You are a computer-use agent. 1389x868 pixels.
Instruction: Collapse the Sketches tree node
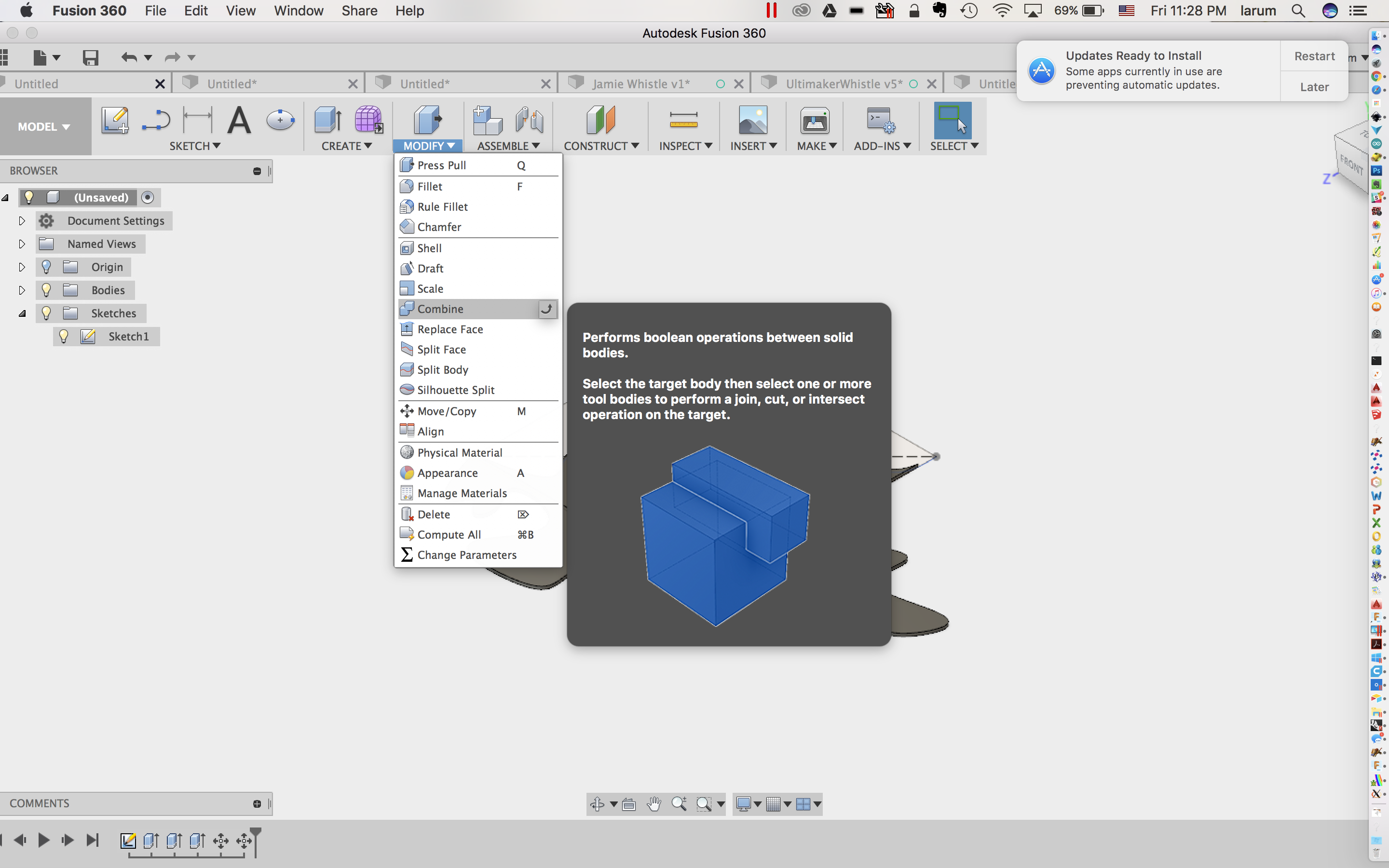(x=22, y=313)
